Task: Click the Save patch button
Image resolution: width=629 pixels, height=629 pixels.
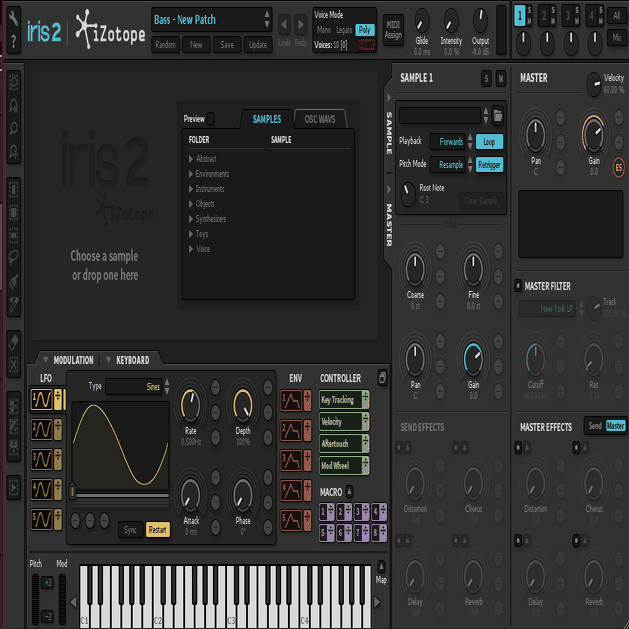Action: pos(227,45)
